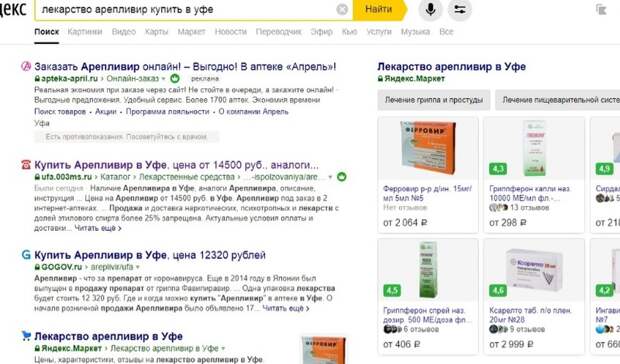The height and width of the screenshot is (364, 620).
Task: Open 'Ксарелто таб. п/о плен. 20мг №28' link
Action: (531, 315)
